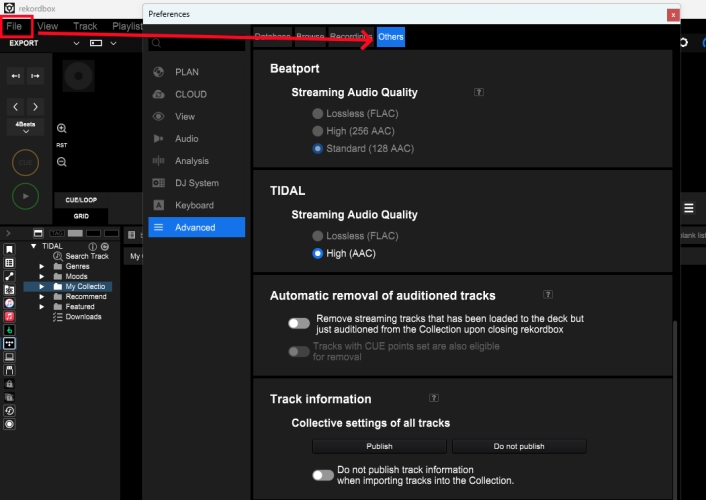Open the EXPORT mode dropdown

click(77, 43)
